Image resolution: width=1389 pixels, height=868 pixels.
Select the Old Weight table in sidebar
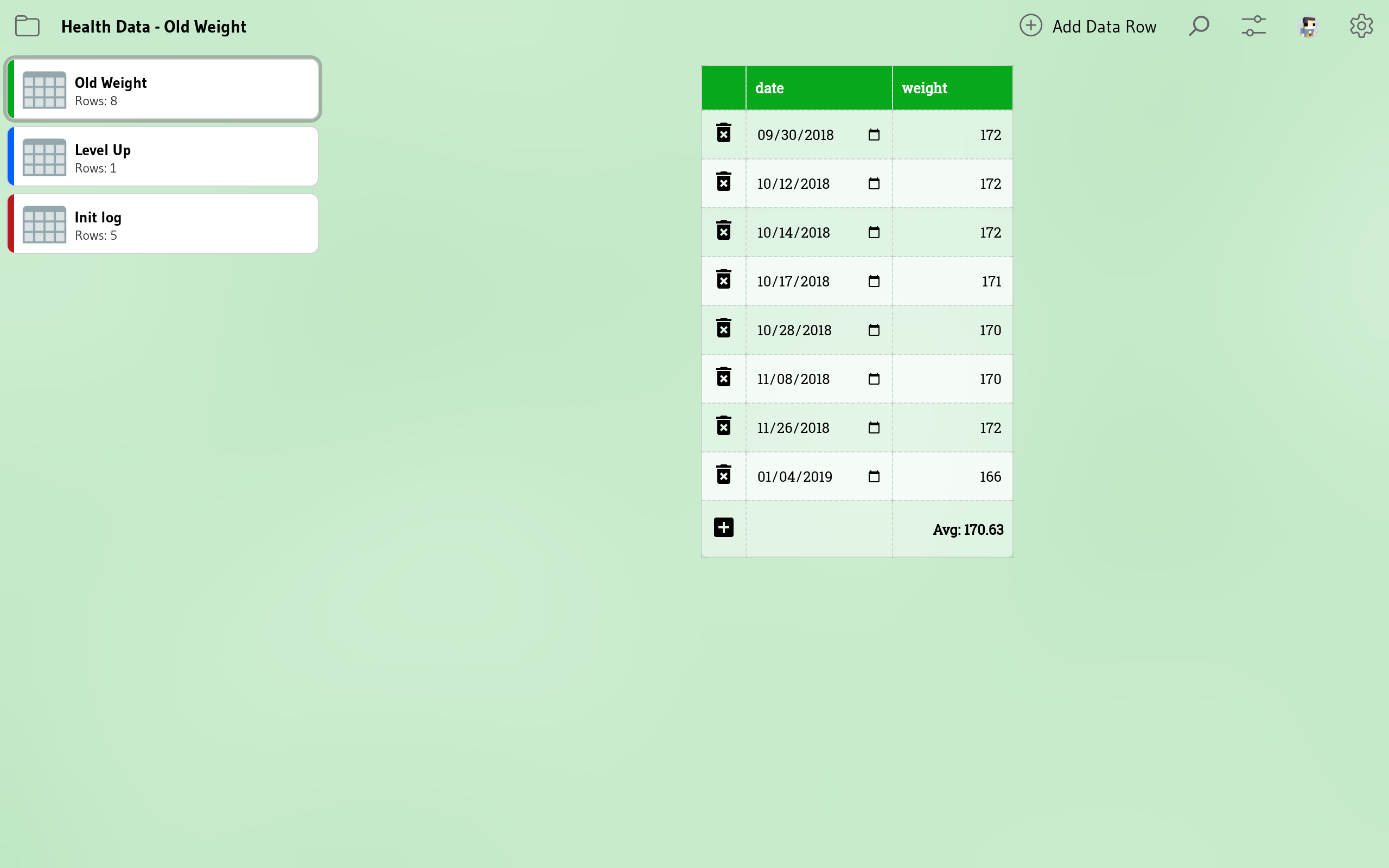[163, 90]
